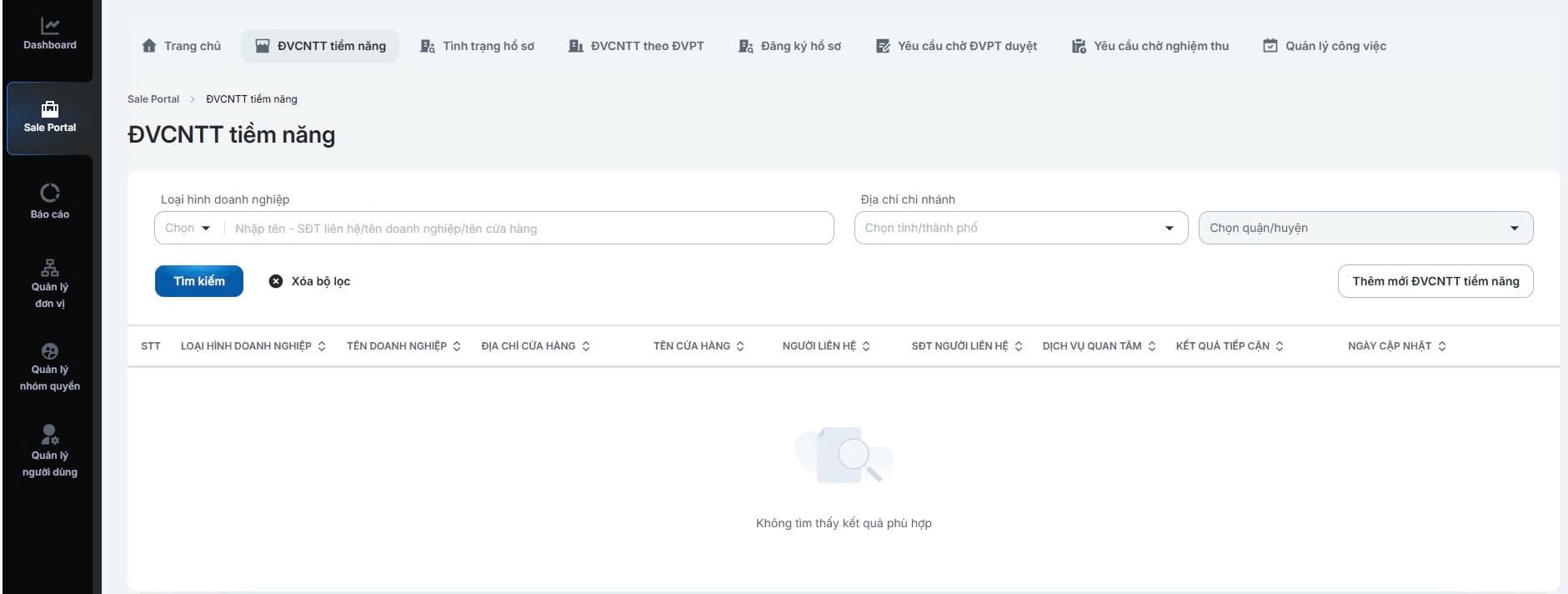Open Quản lý nhóm quyền icon

[x=50, y=351]
